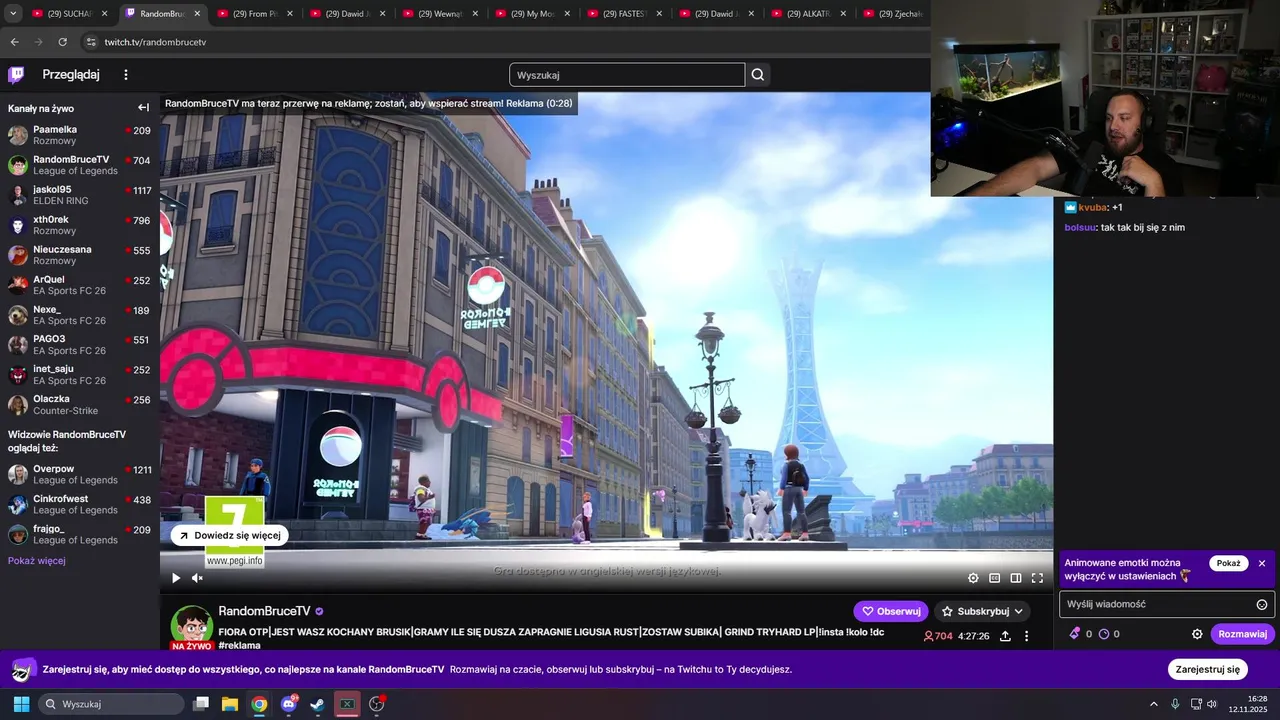
Task: Click RandomBruceTV channel avatar below video
Action: coord(191,627)
